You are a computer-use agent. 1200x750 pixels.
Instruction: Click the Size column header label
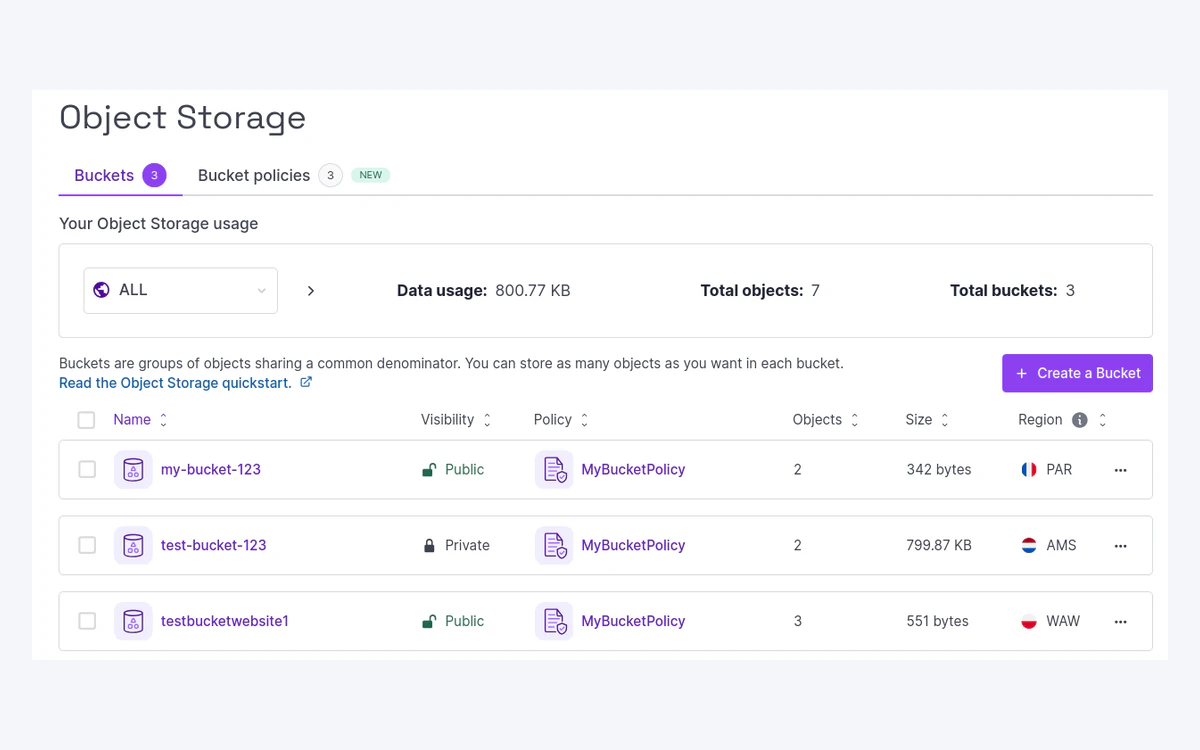point(919,420)
